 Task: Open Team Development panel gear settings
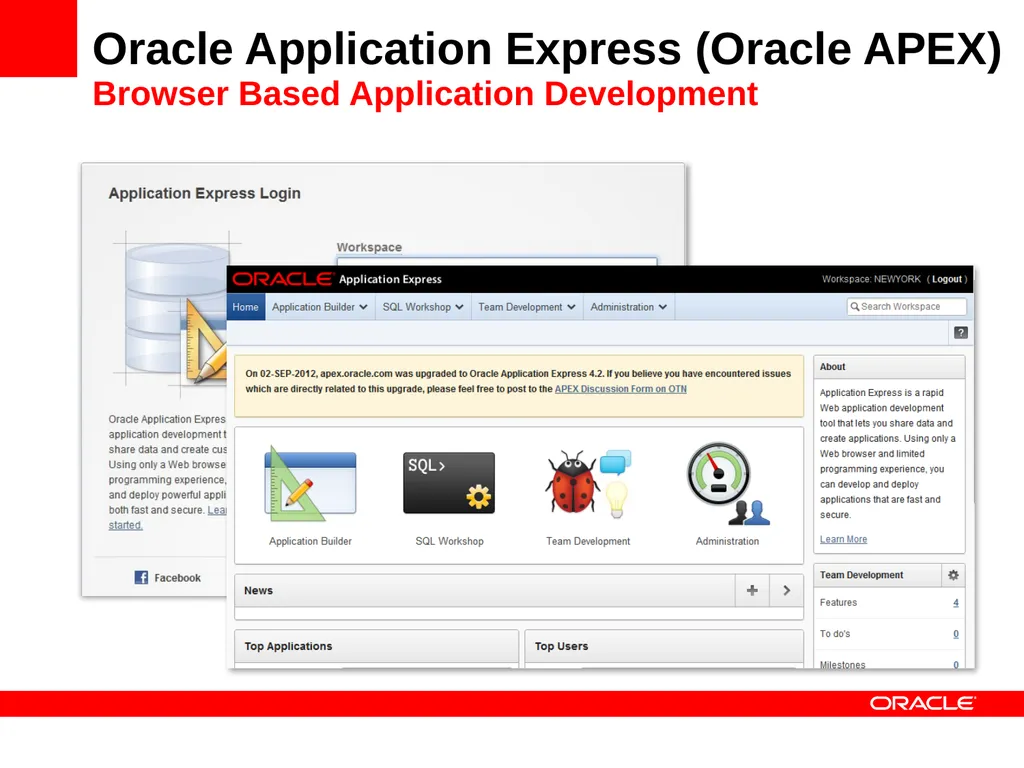click(x=953, y=575)
